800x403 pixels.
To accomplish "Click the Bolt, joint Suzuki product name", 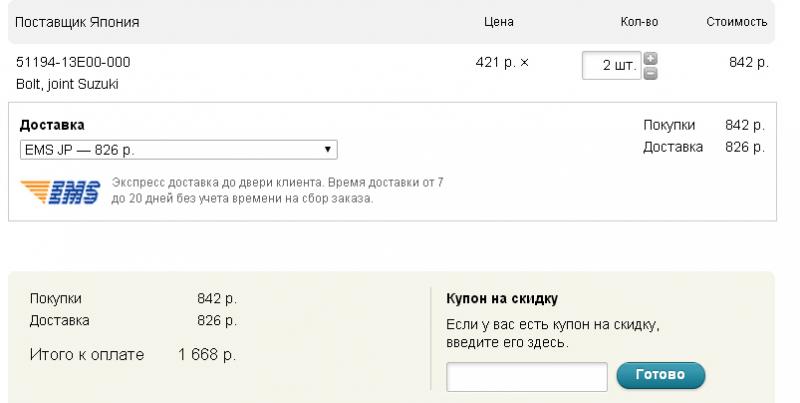I will click(x=67, y=84).
